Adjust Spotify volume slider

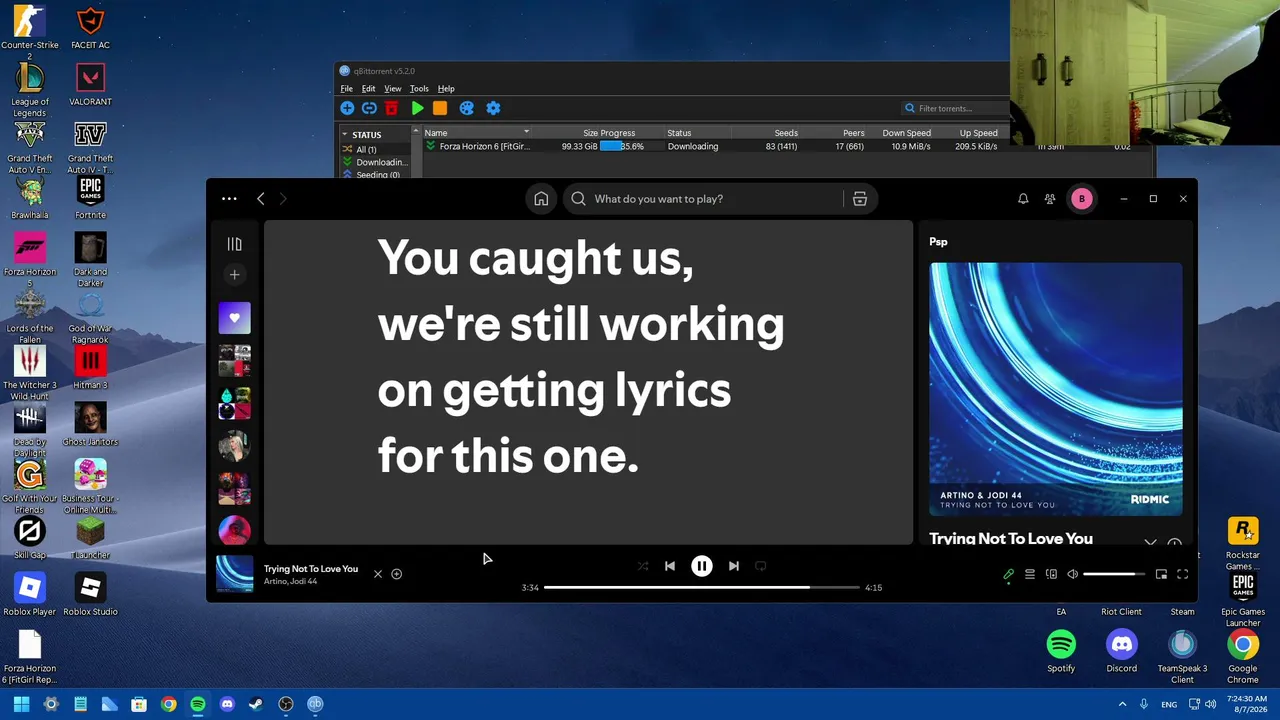[1115, 574]
